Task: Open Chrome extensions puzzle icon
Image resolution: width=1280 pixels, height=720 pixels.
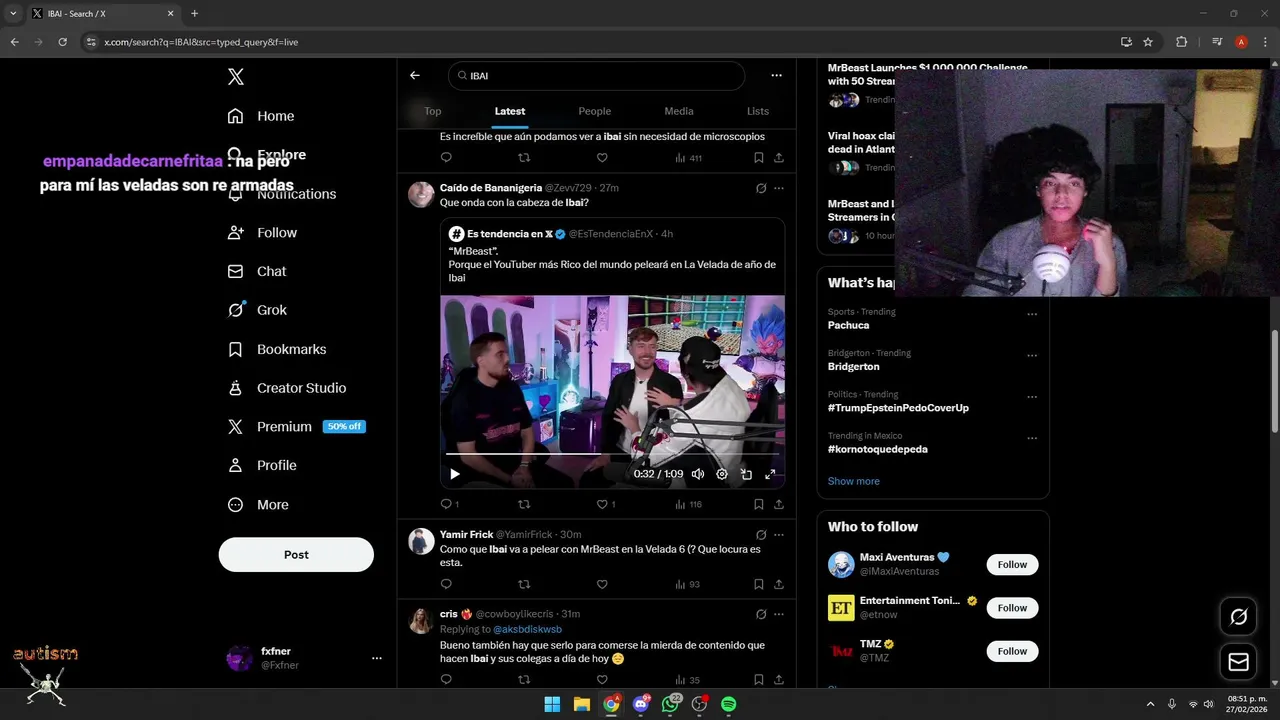Action: [1182, 42]
